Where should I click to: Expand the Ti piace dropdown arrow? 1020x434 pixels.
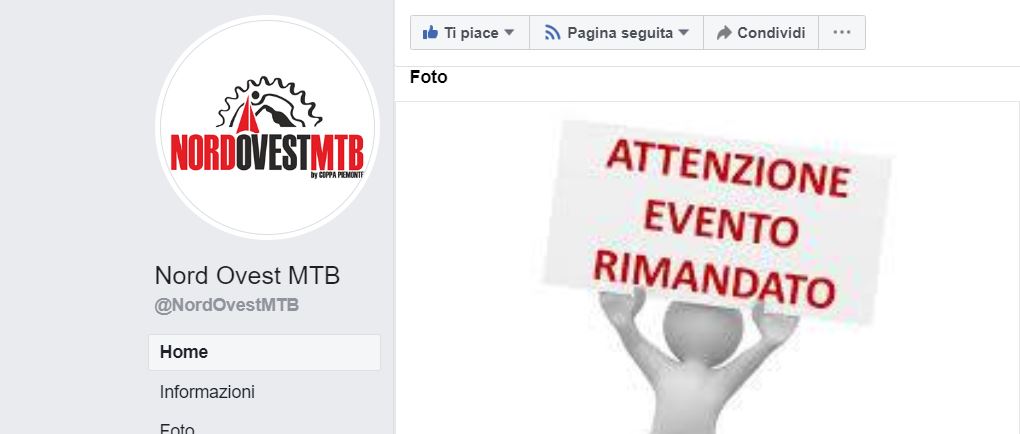pyautogui.click(x=509, y=33)
